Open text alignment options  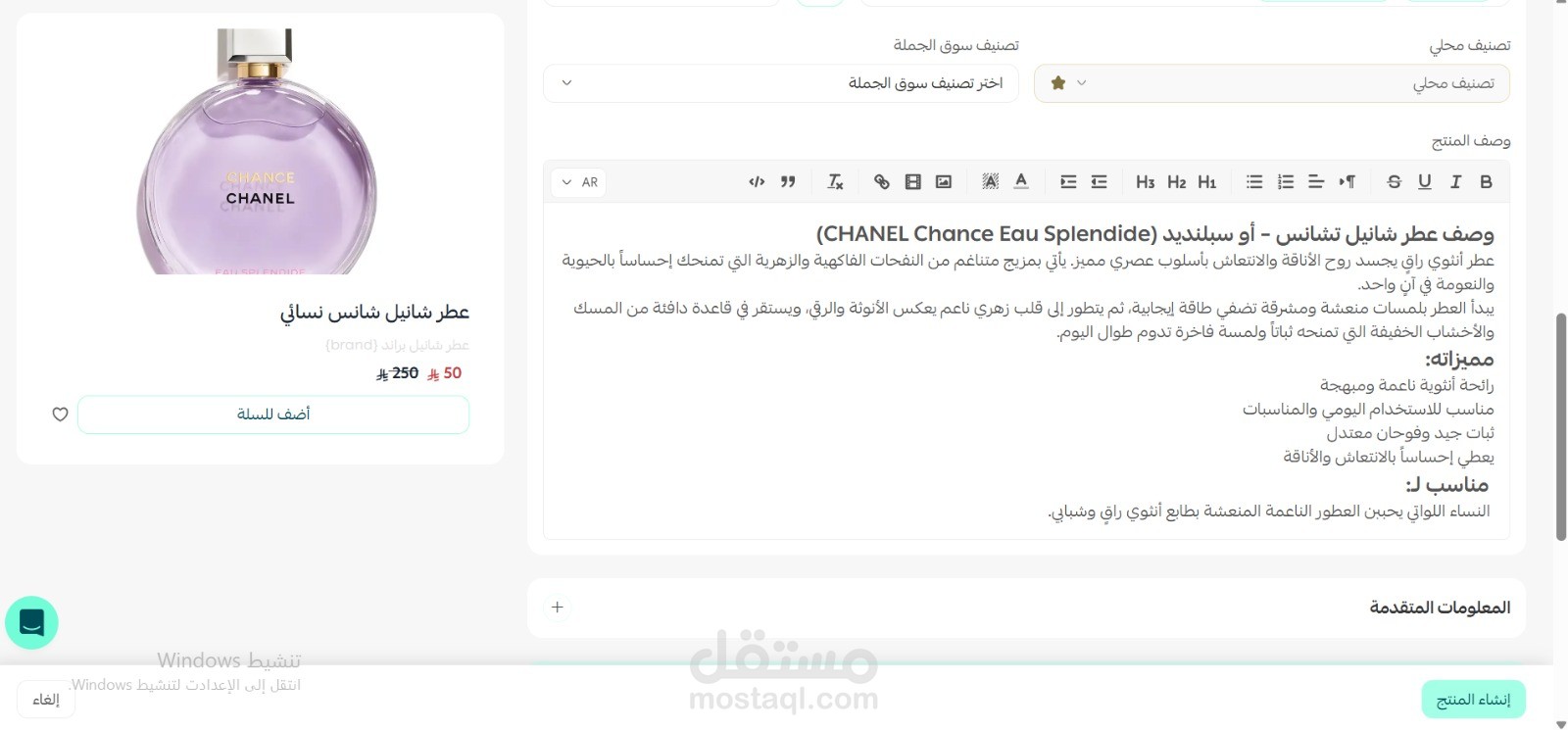click(x=1316, y=181)
